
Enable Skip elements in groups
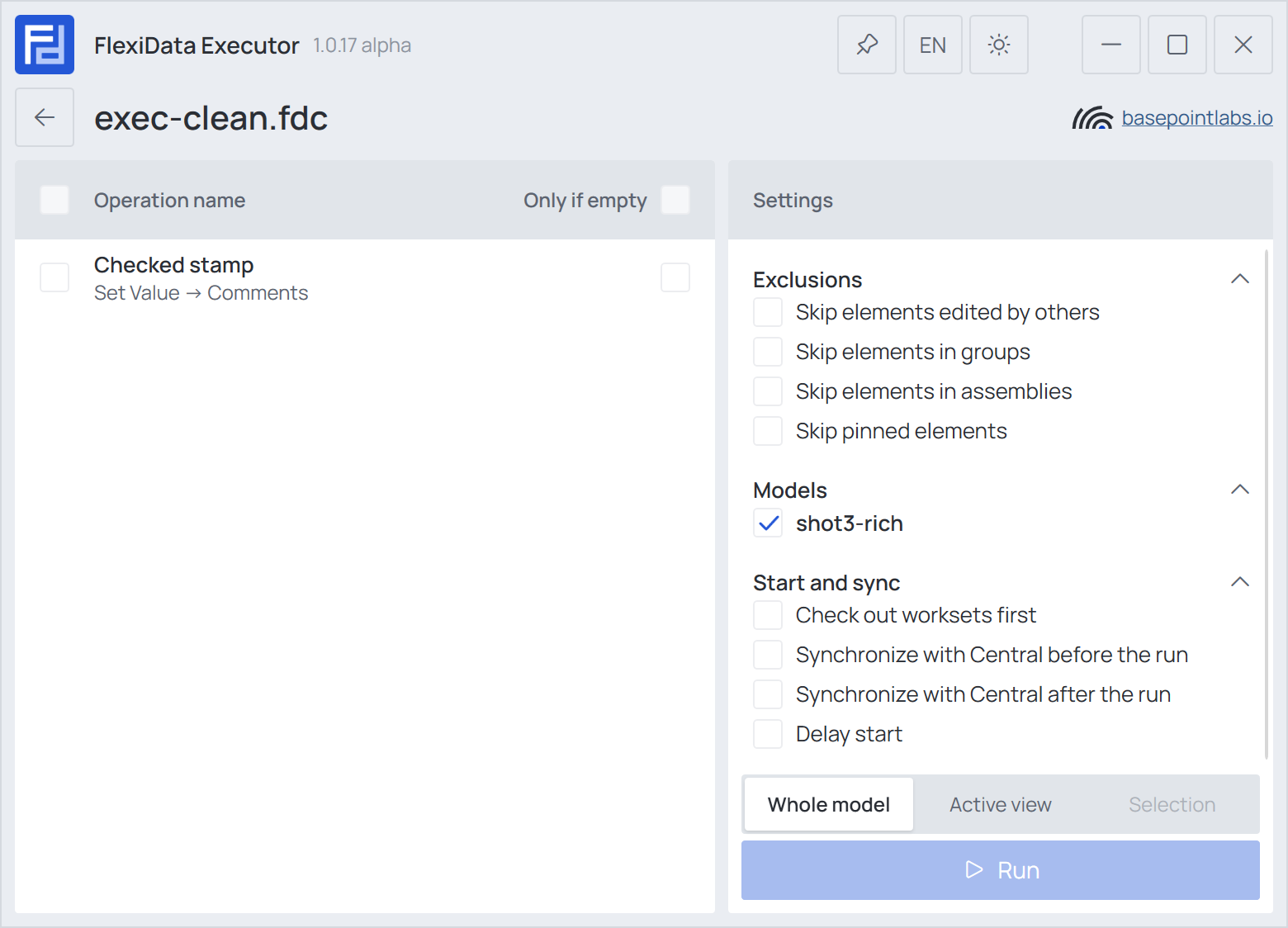(x=768, y=352)
